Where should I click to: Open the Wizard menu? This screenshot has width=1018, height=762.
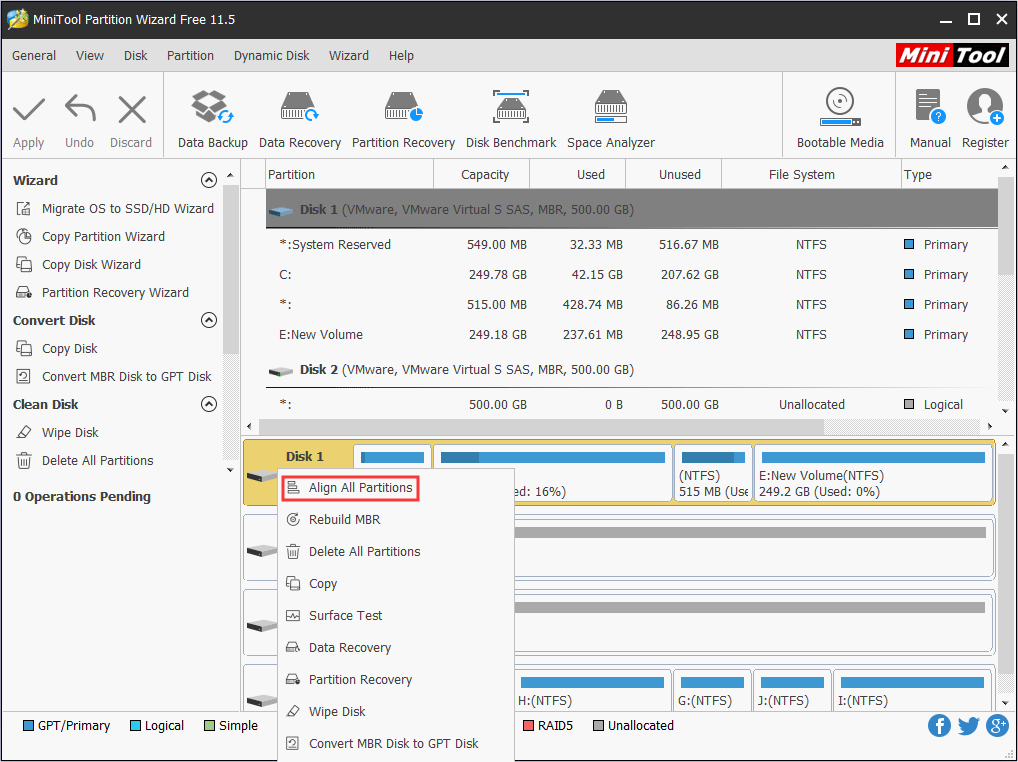[349, 56]
